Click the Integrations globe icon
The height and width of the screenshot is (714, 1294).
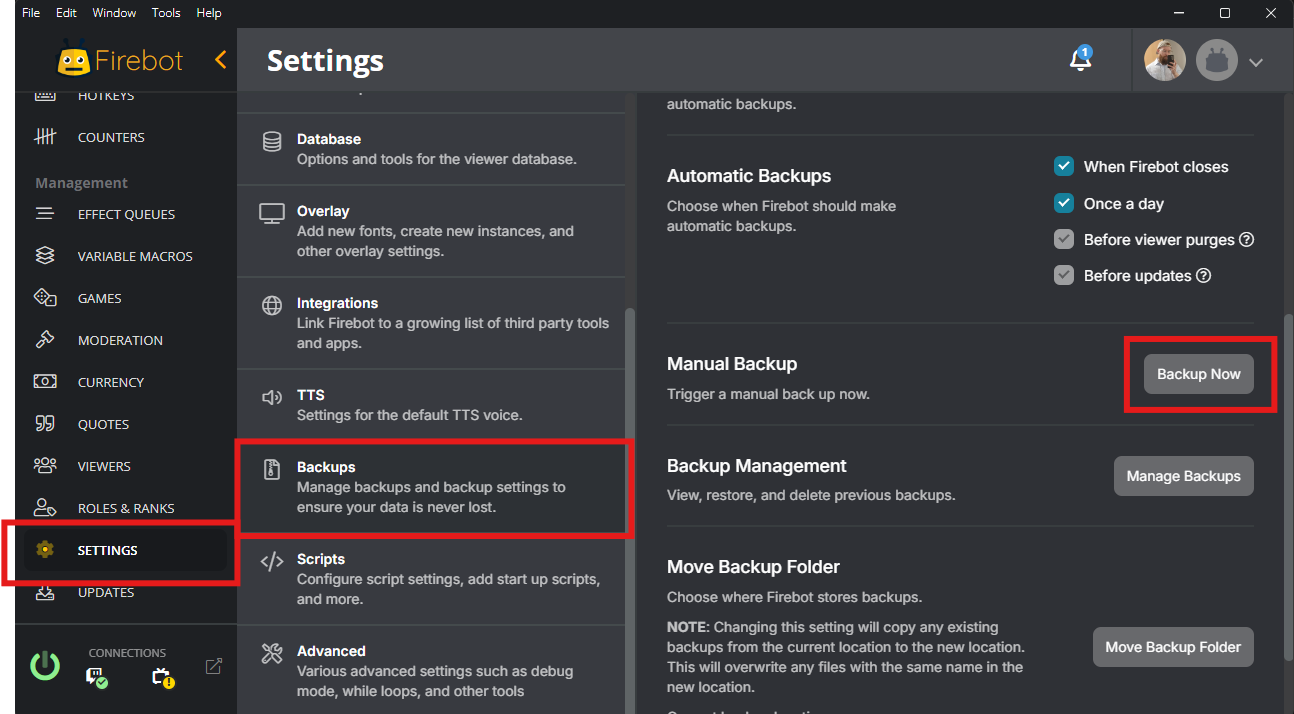(272, 305)
